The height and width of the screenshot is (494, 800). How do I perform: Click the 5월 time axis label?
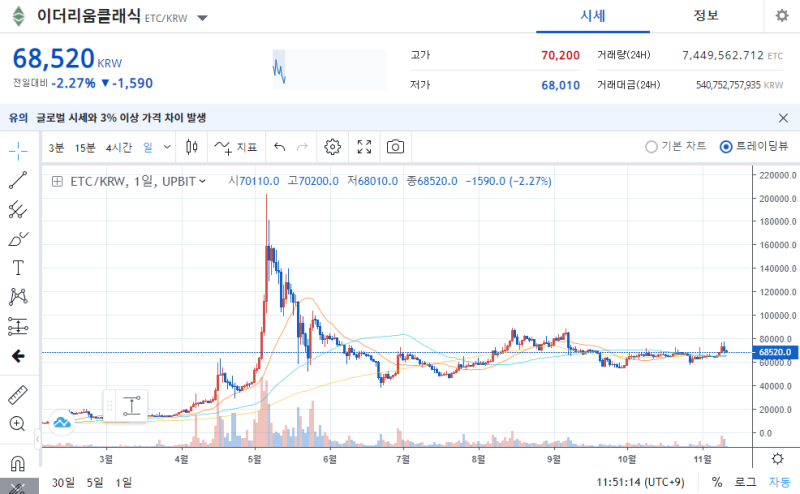pos(255,459)
